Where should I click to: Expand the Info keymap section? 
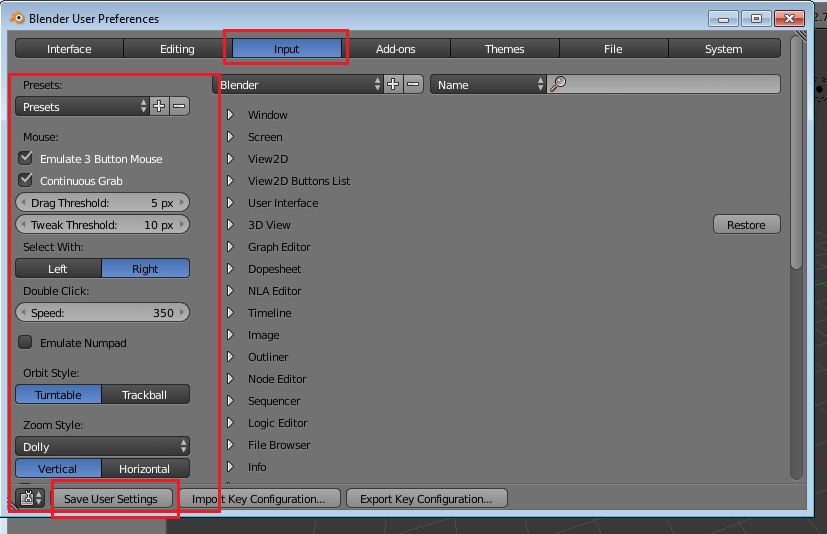[230, 467]
